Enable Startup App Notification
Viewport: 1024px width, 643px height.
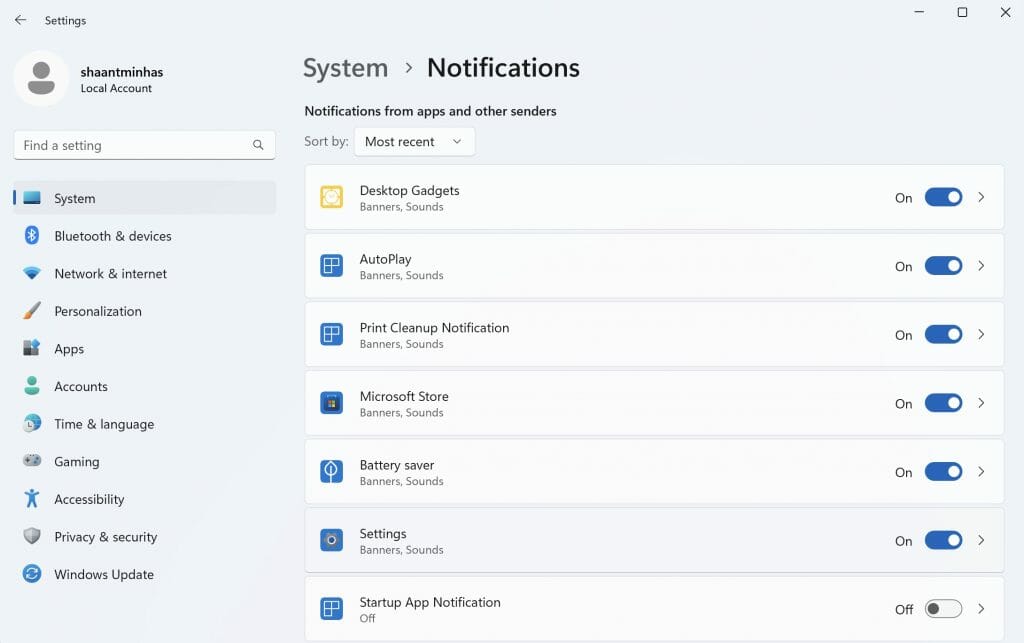pyautogui.click(x=942, y=608)
